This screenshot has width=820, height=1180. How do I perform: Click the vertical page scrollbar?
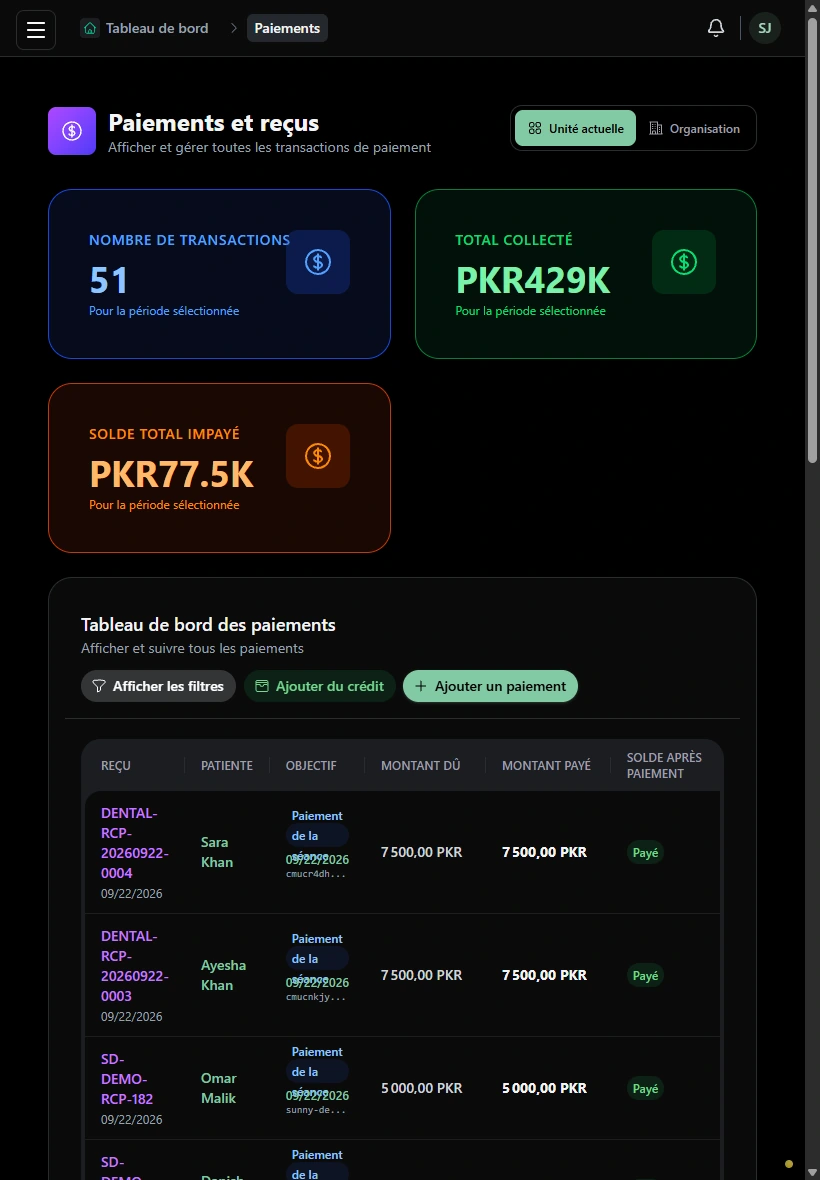(x=812, y=241)
